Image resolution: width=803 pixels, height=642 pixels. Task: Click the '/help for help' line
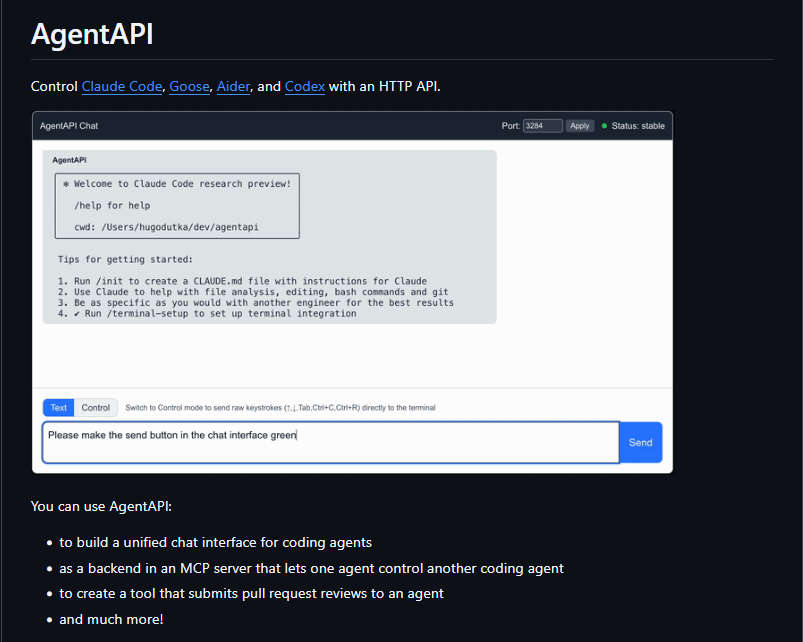coord(112,206)
